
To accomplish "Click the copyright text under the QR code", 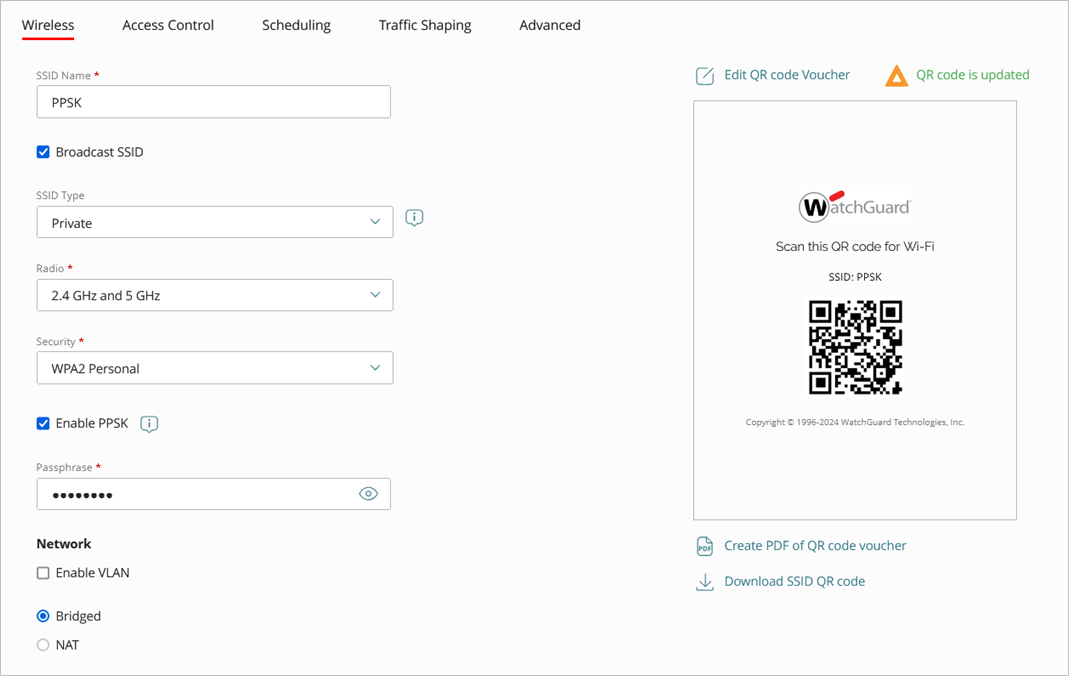I will click(855, 422).
